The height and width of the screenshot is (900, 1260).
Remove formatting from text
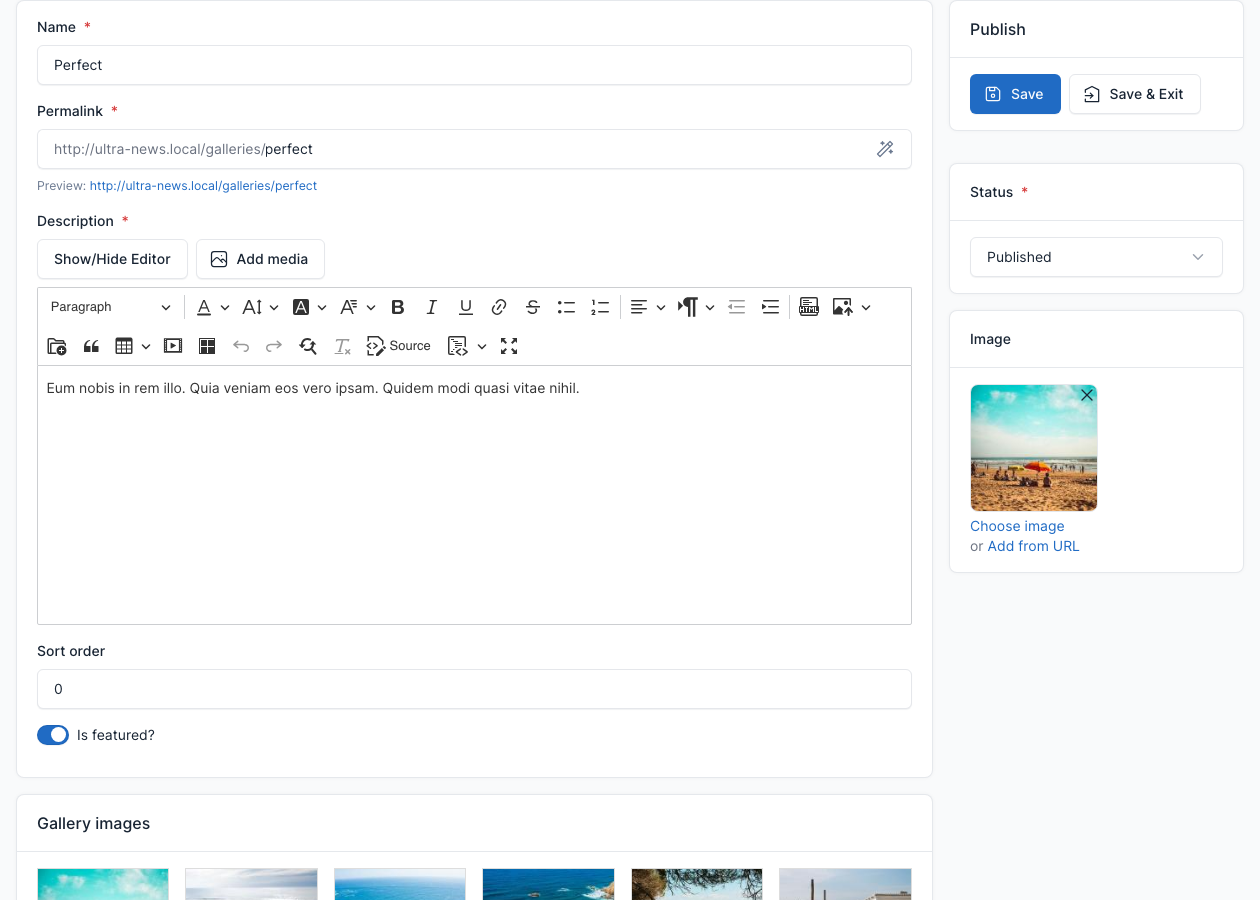342,346
